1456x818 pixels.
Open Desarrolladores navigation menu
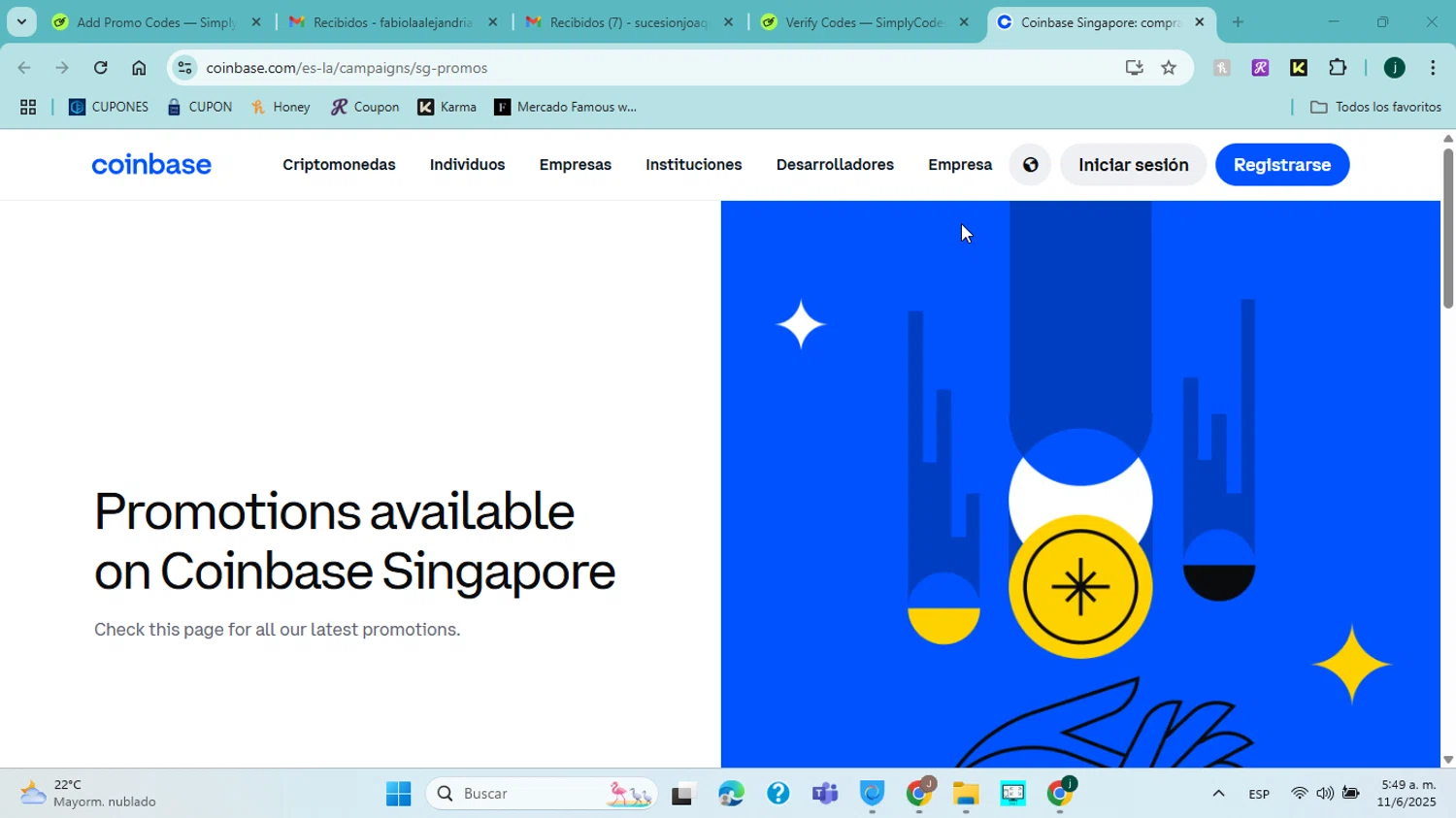tap(835, 165)
